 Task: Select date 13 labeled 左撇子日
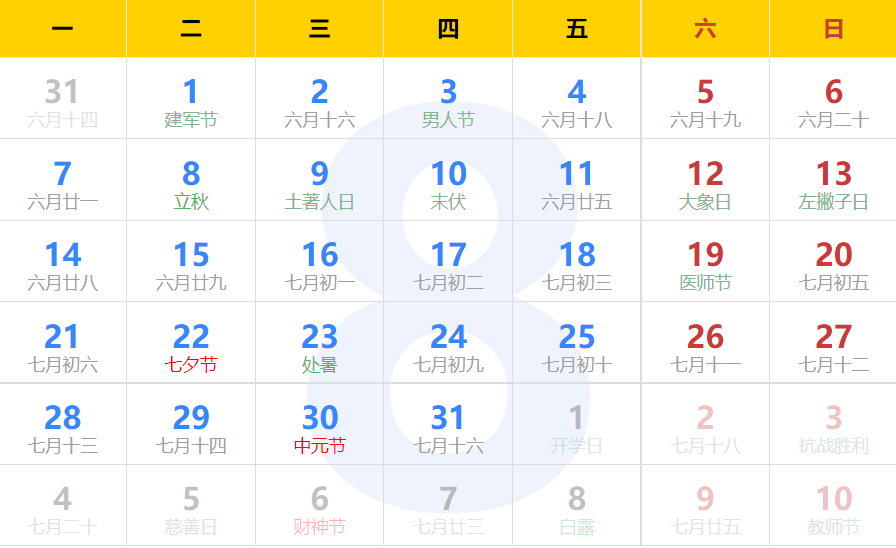pyautogui.click(x=833, y=180)
